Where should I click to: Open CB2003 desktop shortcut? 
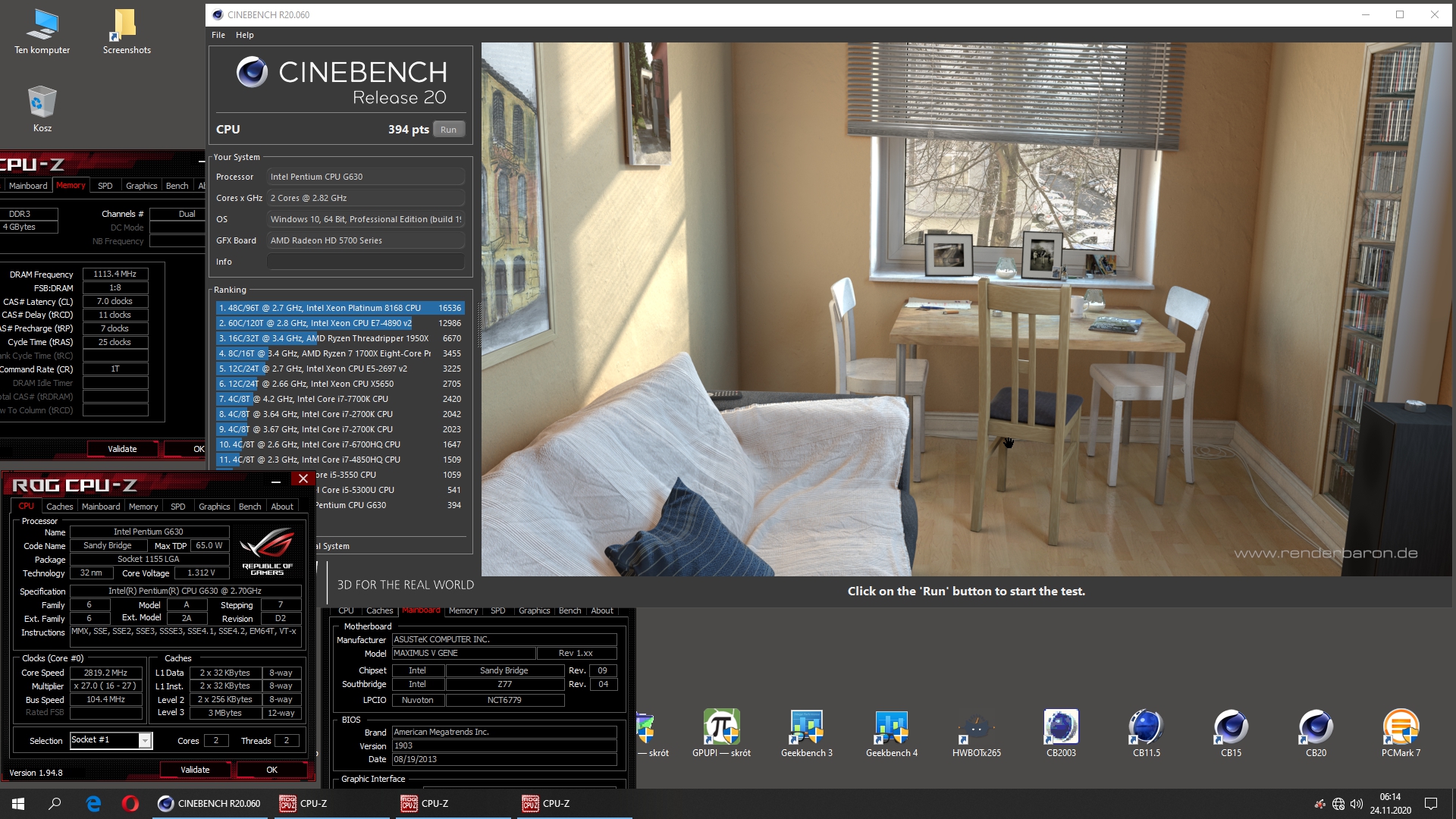pos(1061,733)
